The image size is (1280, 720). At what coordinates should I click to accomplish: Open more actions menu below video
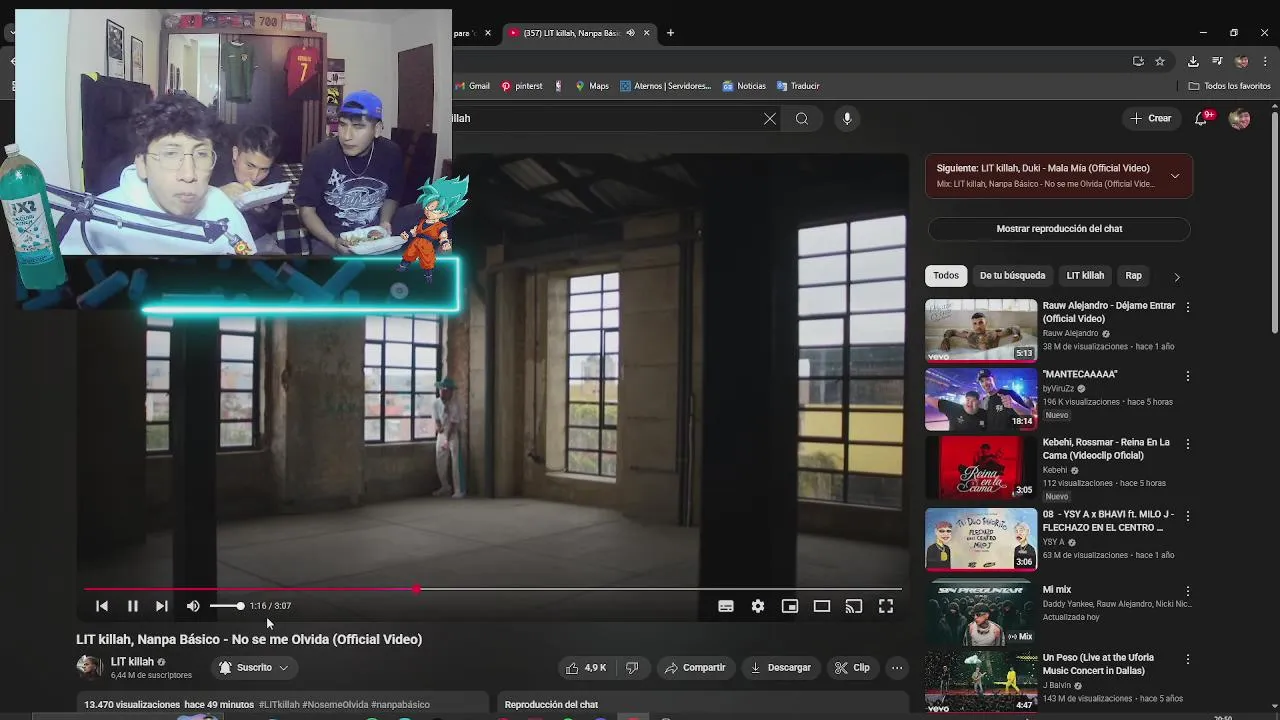coord(897,668)
